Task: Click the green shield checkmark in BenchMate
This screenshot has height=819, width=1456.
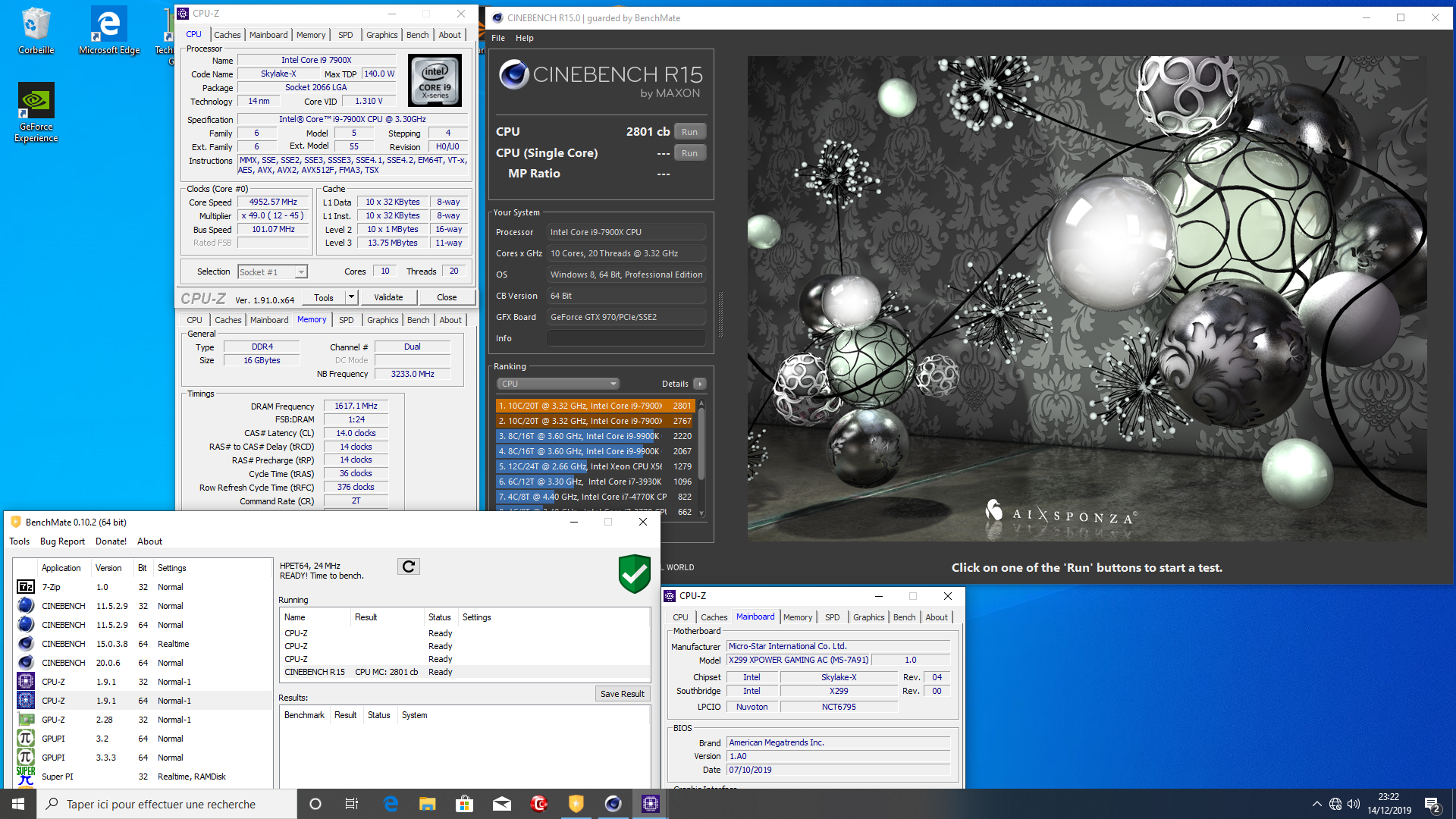Action: 634,573
